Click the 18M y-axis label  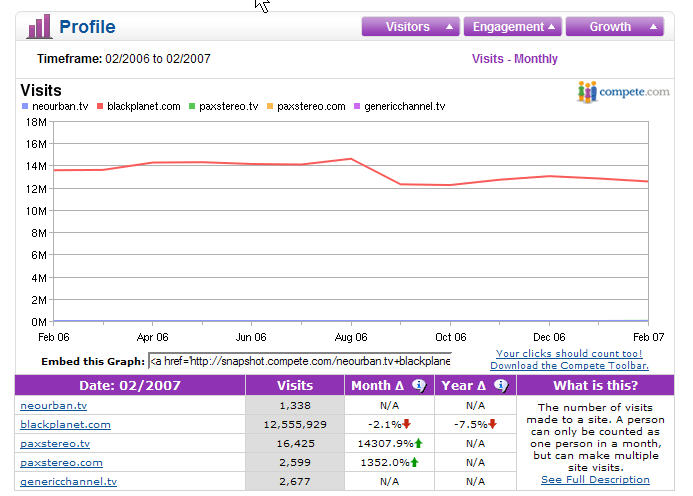(36, 122)
